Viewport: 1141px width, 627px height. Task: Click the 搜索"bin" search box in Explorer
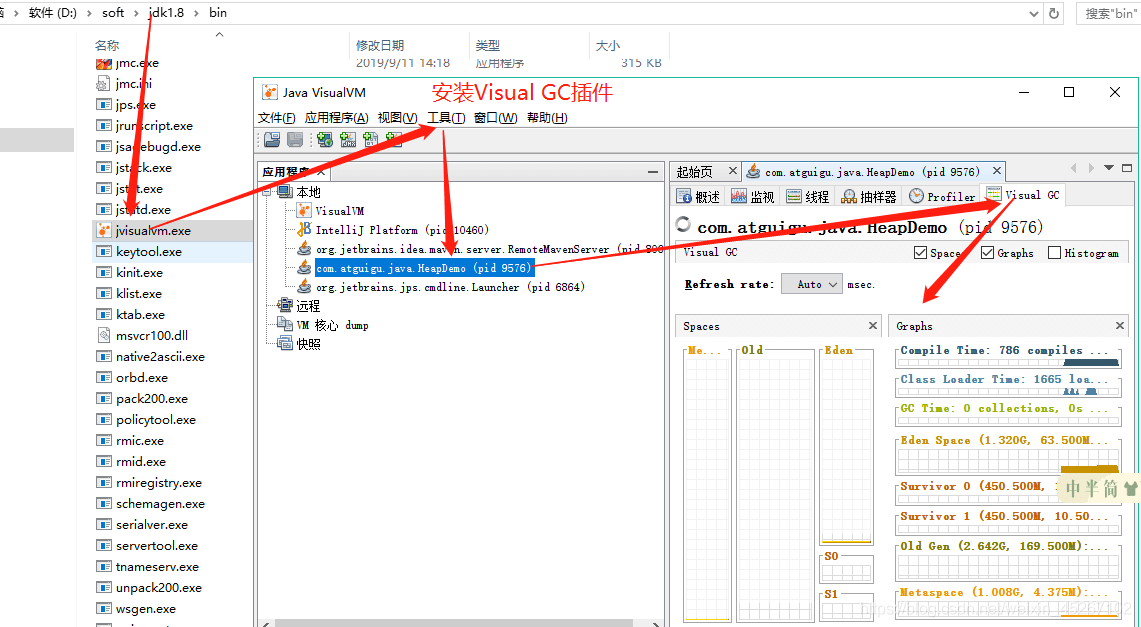pos(1108,13)
